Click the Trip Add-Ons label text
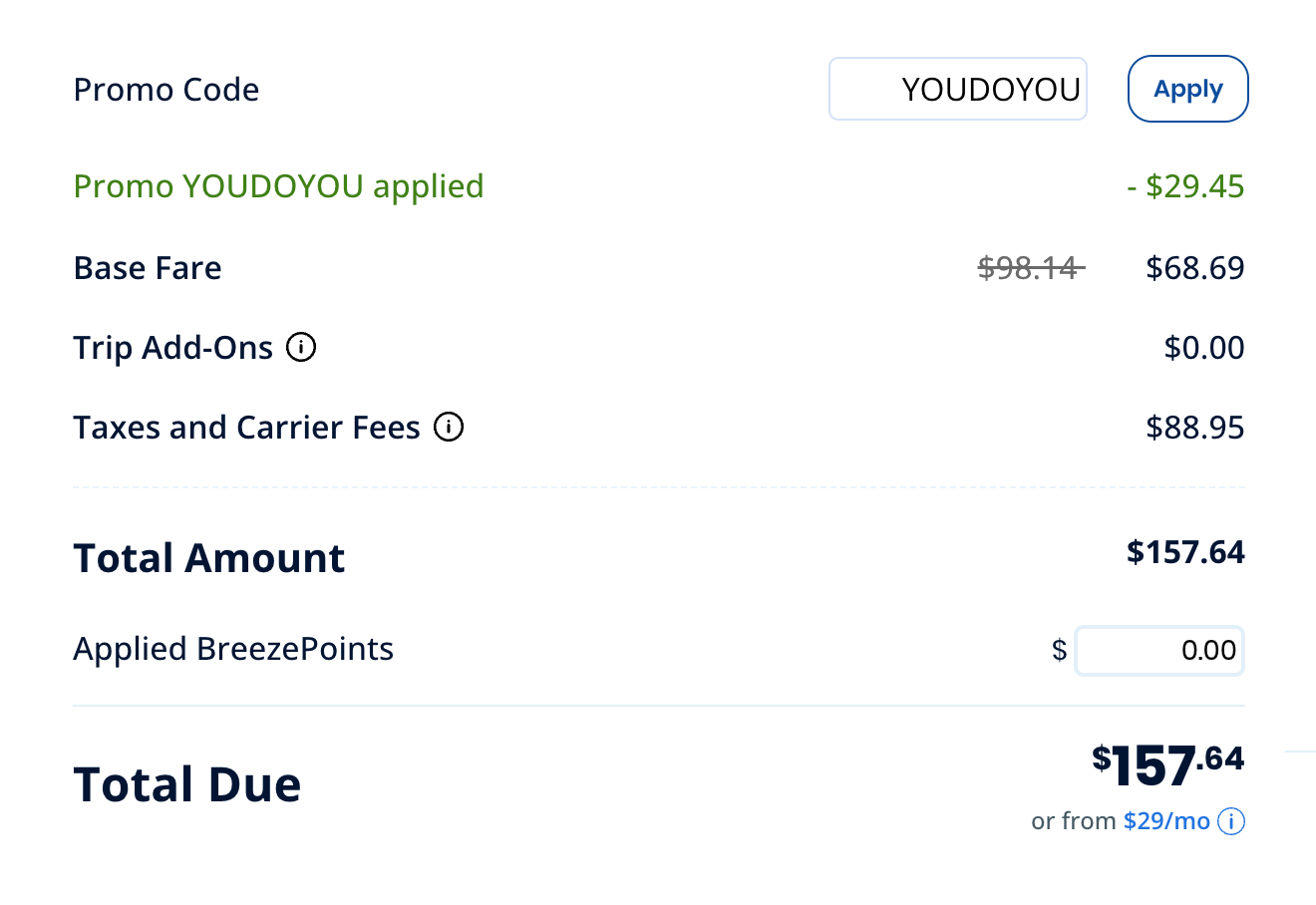This screenshot has width=1316, height=905. (172, 348)
